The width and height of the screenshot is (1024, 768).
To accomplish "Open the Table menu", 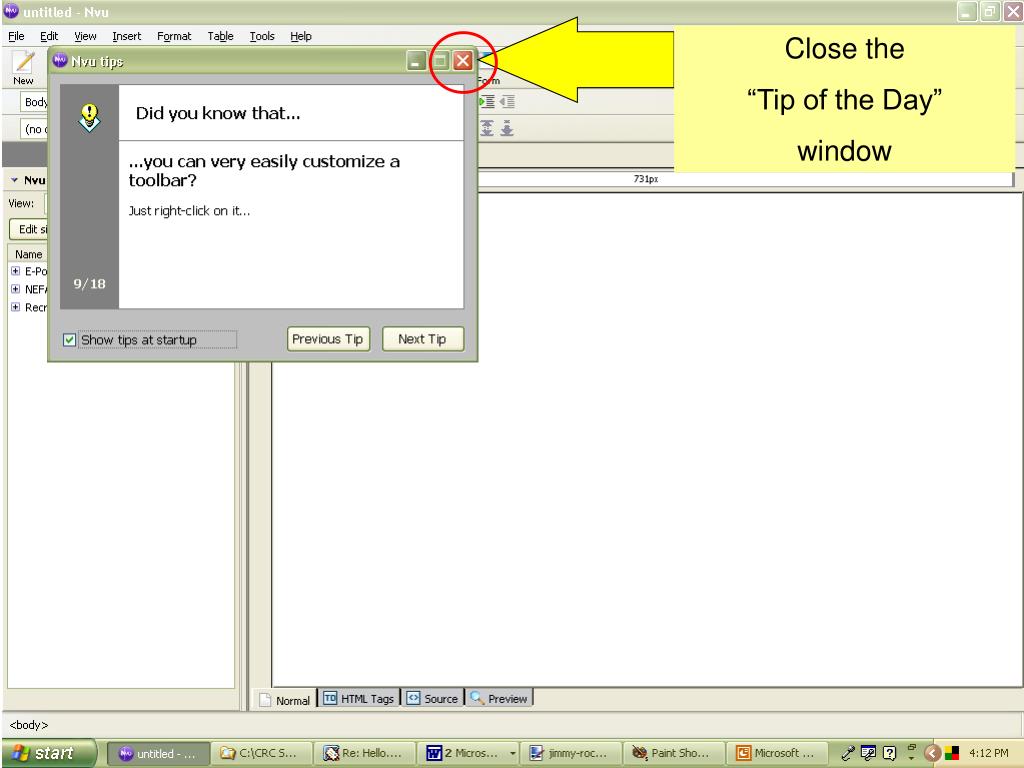I will click(220, 36).
